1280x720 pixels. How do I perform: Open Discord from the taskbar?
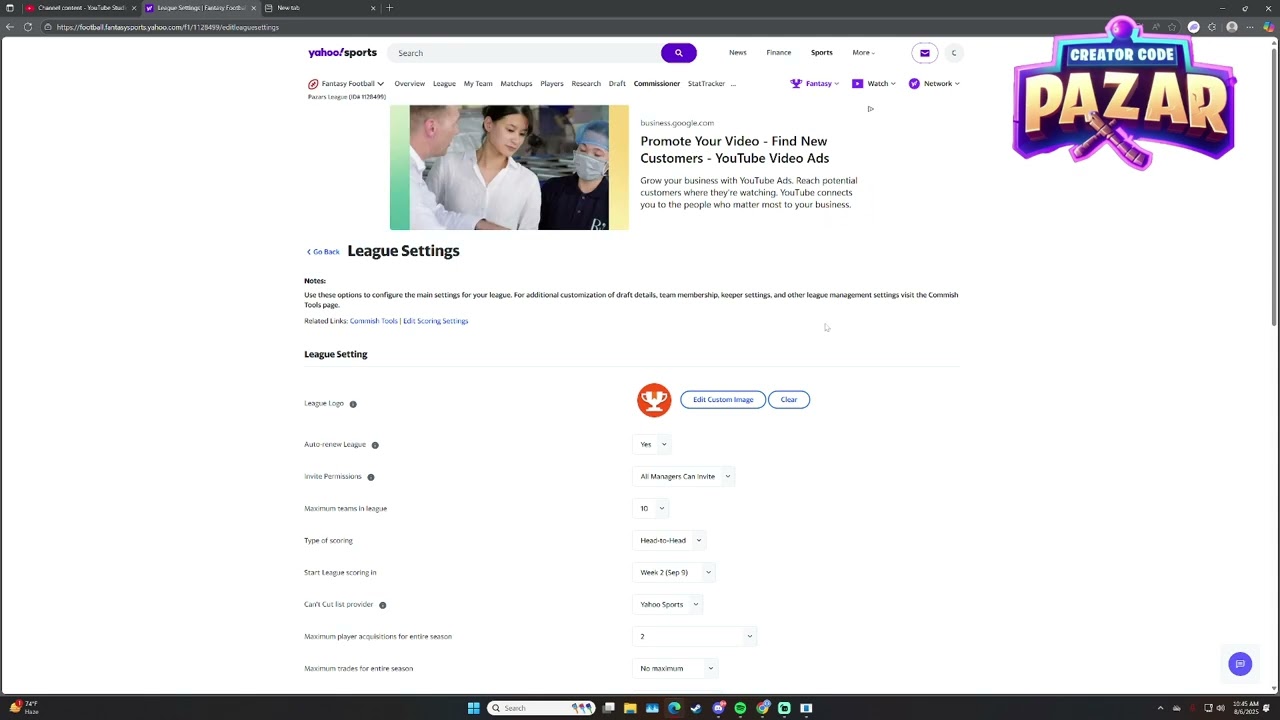[718, 708]
